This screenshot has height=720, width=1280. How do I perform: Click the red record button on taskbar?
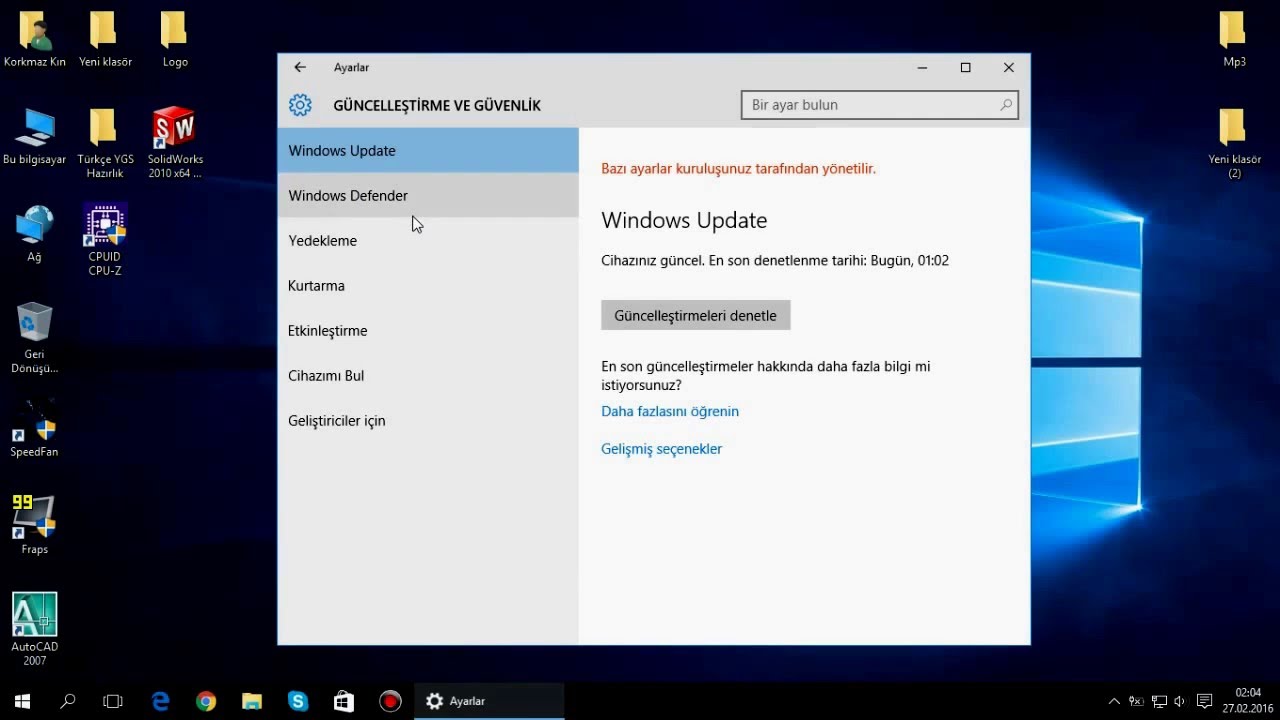pyautogui.click(x=390, y=702)
